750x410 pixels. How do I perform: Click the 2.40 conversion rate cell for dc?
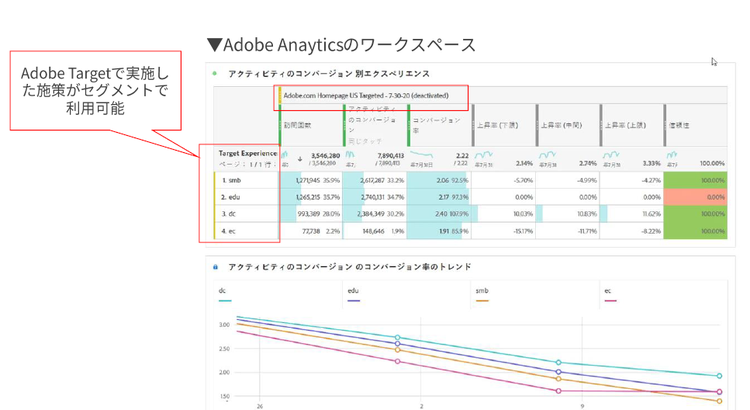tap(439, 214)
